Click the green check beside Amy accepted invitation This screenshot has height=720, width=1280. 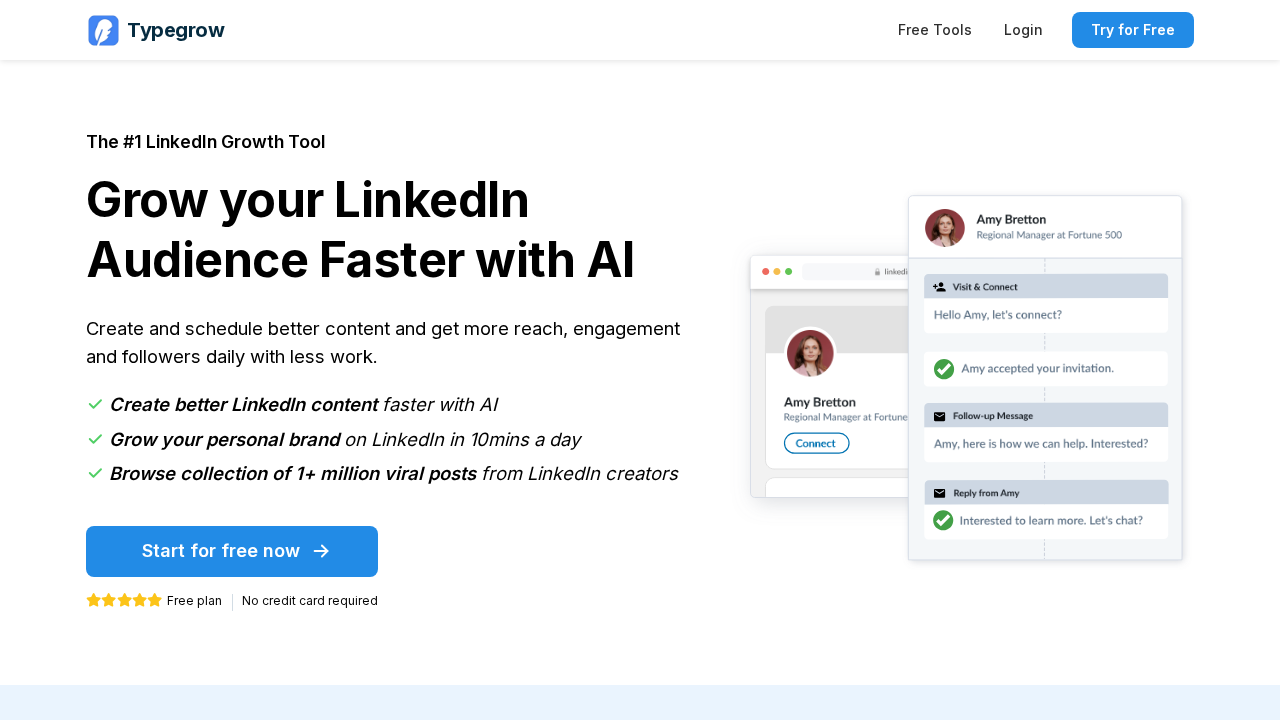pyautogui.click(x=943, y=369)
